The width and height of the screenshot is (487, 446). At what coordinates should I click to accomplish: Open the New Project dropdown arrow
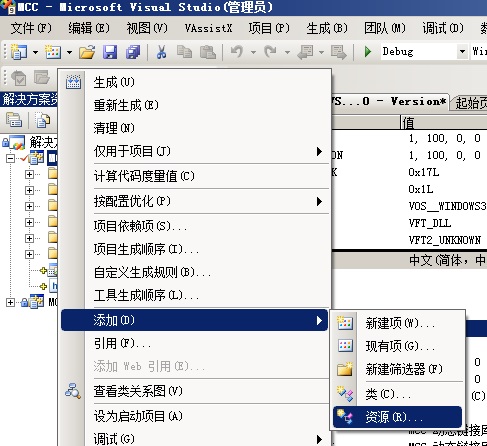pyautogui.click(x=35, y=52)
